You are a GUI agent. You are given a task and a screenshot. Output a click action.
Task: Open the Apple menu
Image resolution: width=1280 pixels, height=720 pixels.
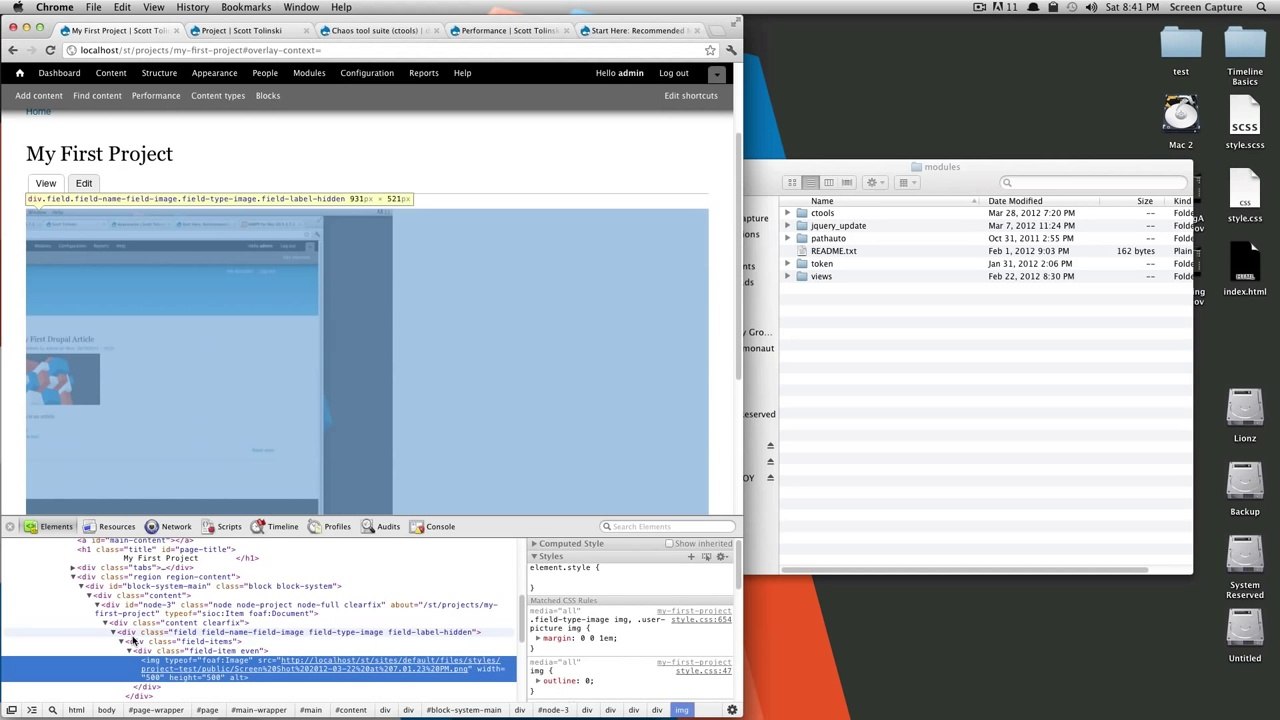coord(17,7)
